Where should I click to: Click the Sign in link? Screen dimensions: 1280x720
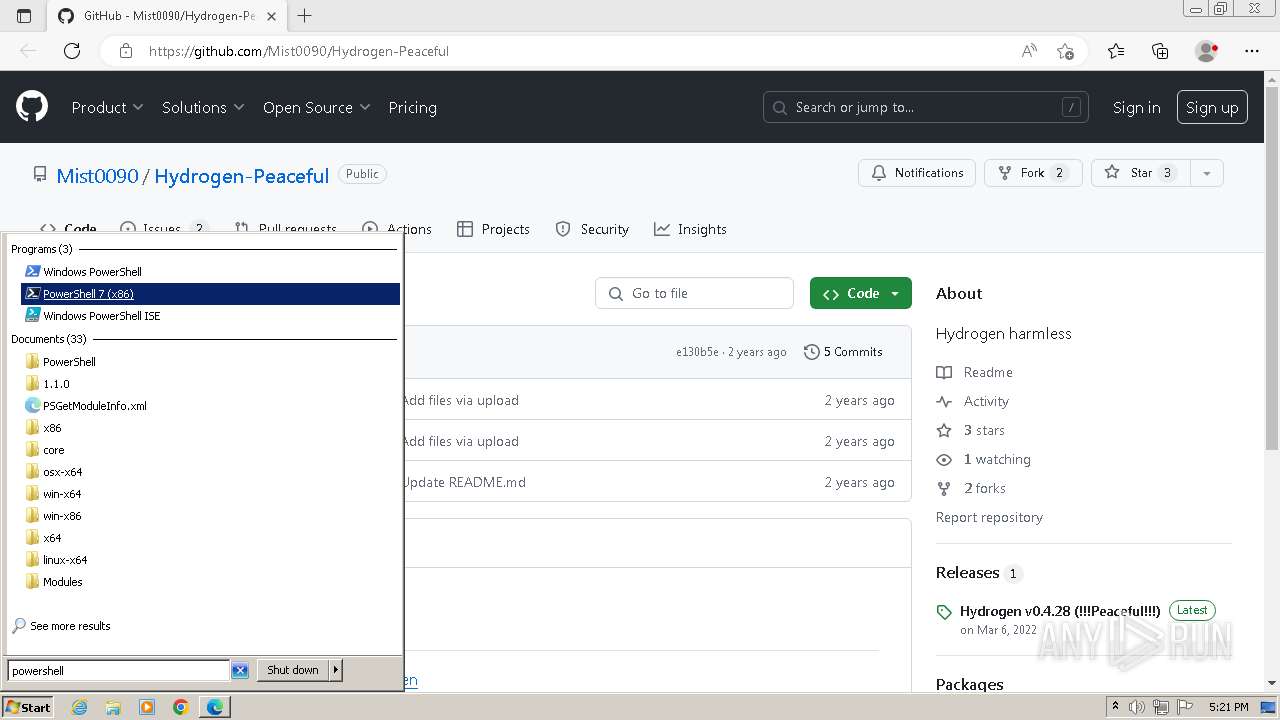click(x=1136, y=107)
